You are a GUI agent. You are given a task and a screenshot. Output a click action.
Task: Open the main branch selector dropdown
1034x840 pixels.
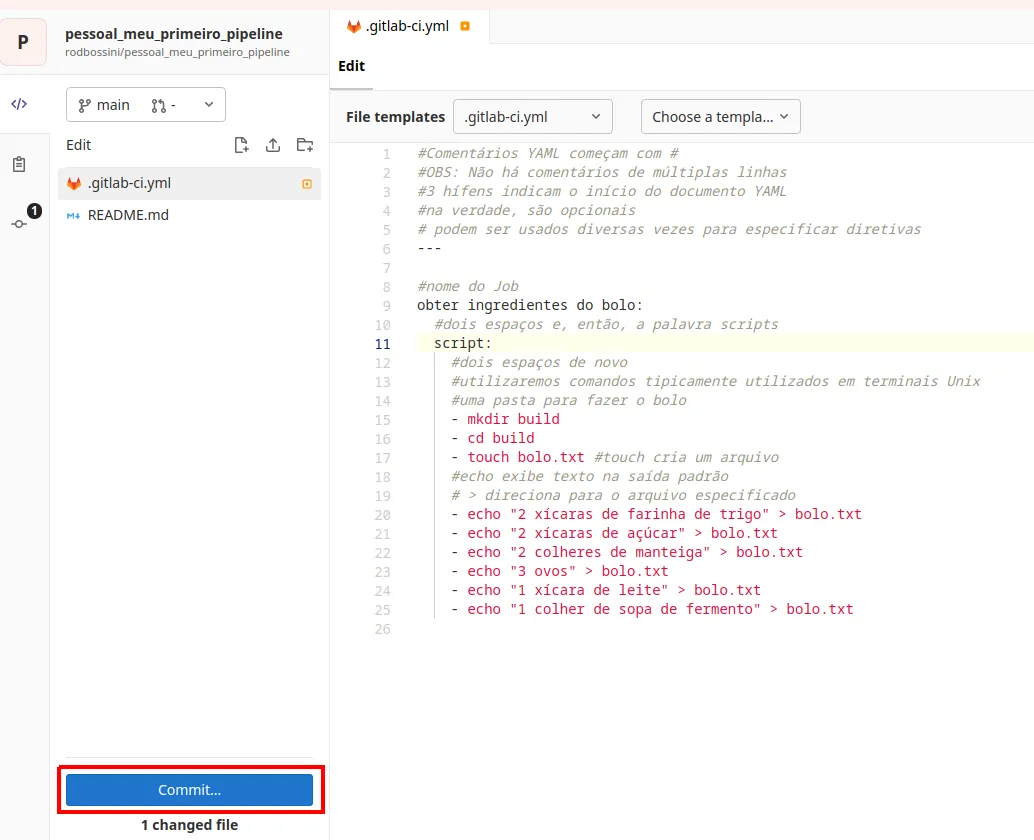coord(146,105)
